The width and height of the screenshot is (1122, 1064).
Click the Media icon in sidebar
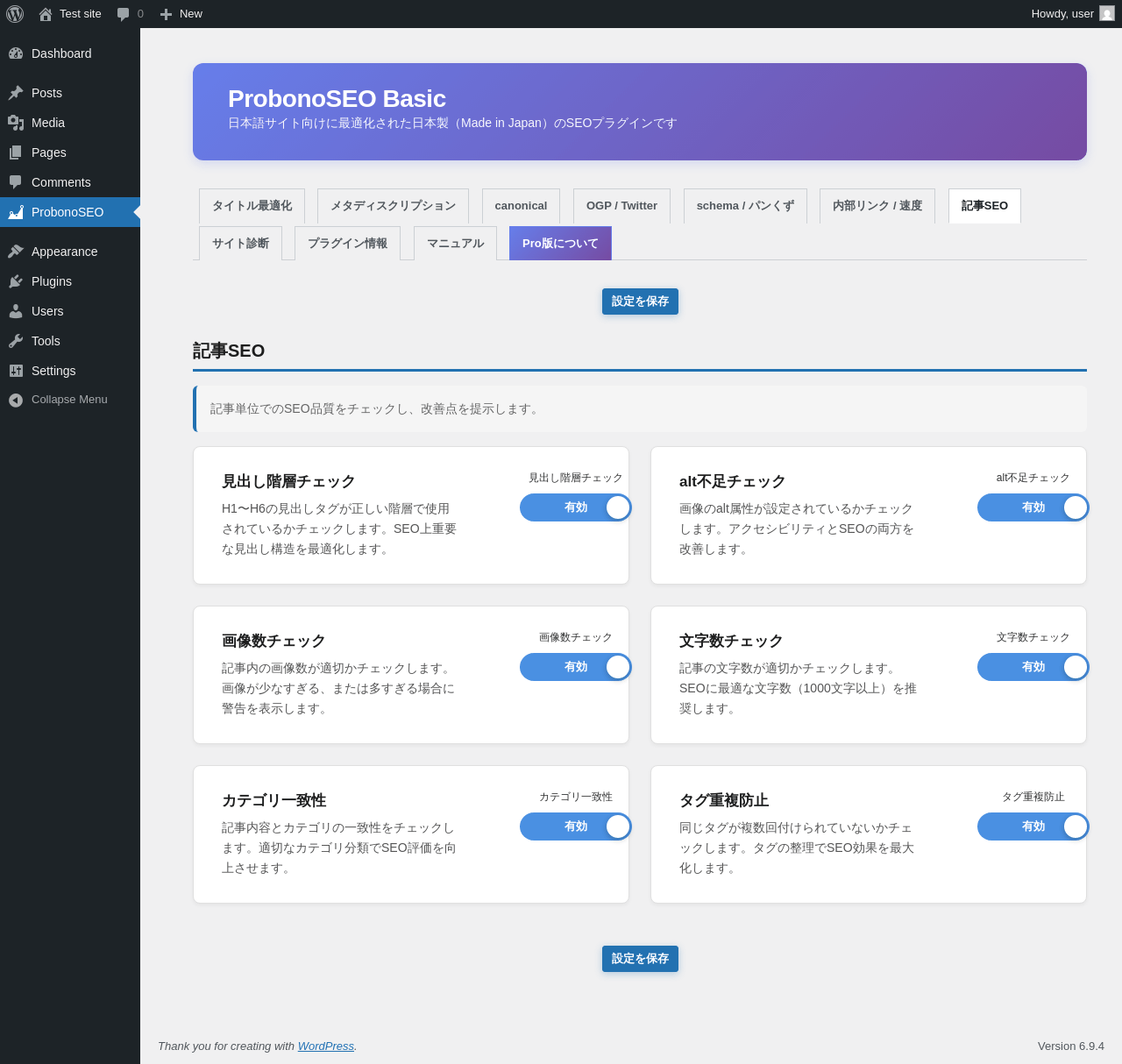tap(16, 123)
